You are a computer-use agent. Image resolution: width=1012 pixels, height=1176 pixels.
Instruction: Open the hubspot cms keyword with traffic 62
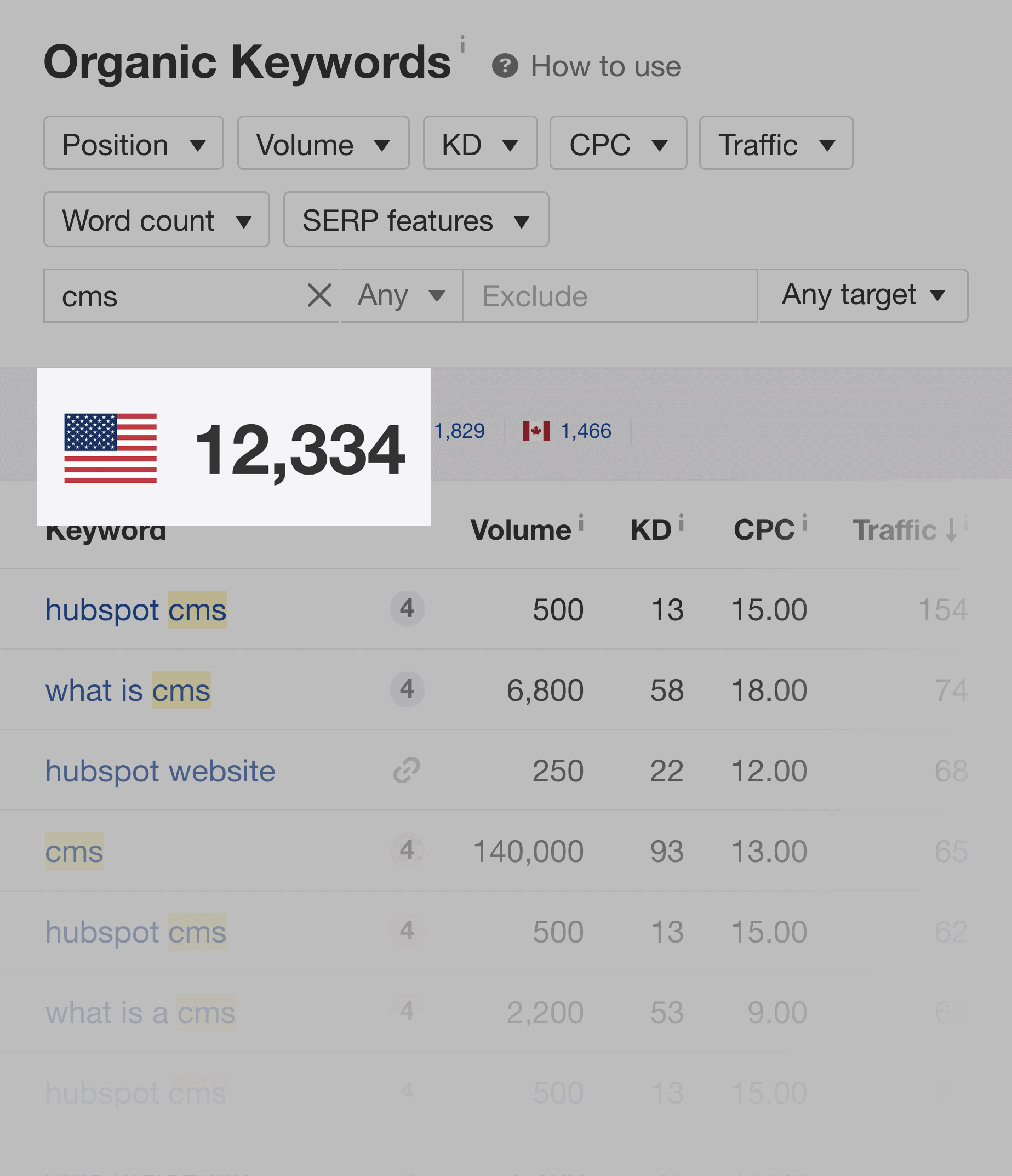(x=136, y=932)
